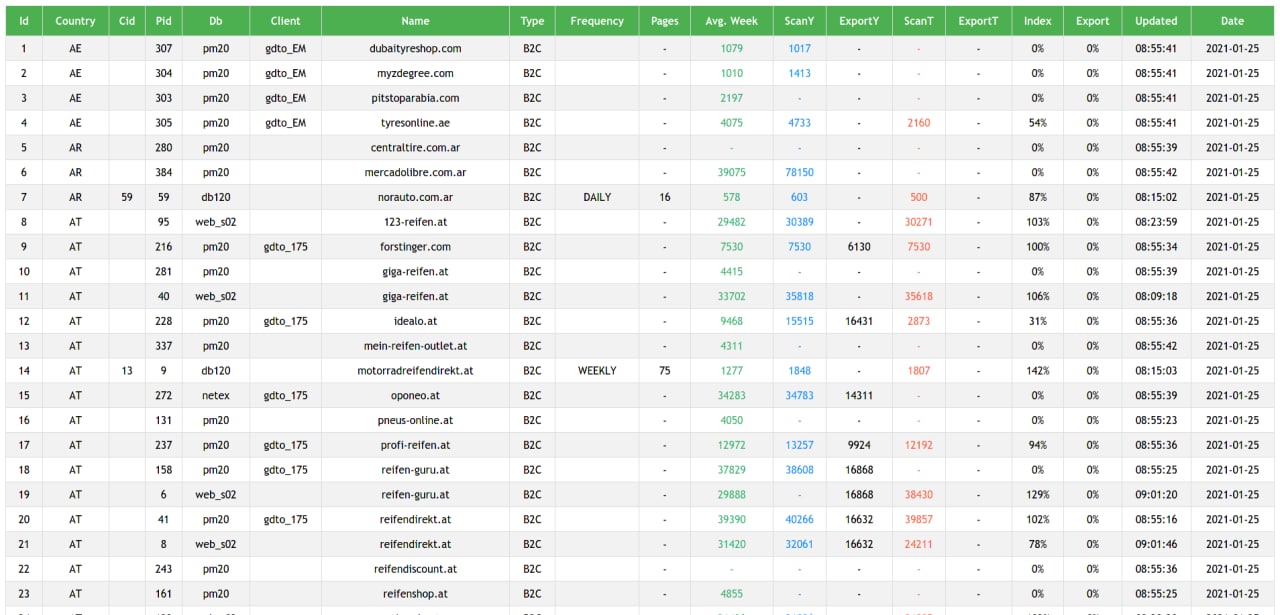
Task: Click the ExportT column header
Action: [978, 21]
